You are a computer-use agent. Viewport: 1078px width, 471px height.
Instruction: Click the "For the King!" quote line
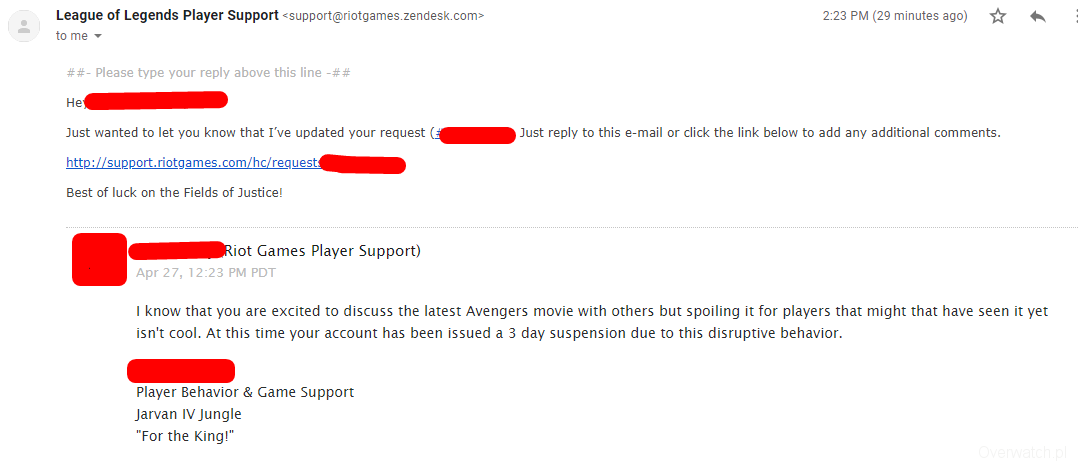[x=185, y=436]
